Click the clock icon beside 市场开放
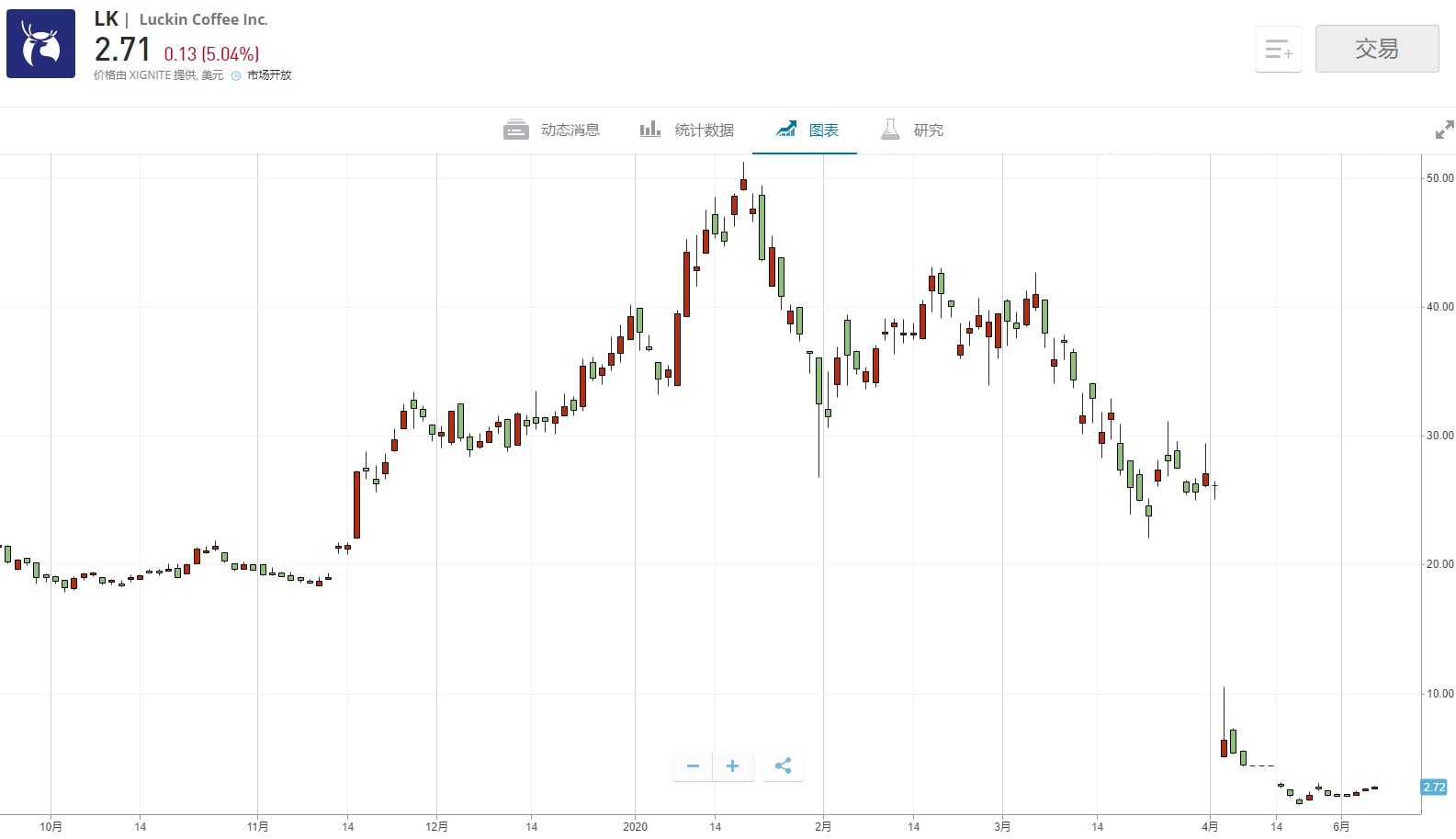Image resolution: width=1456 pixels, height=839 pixels. [236, 75]
